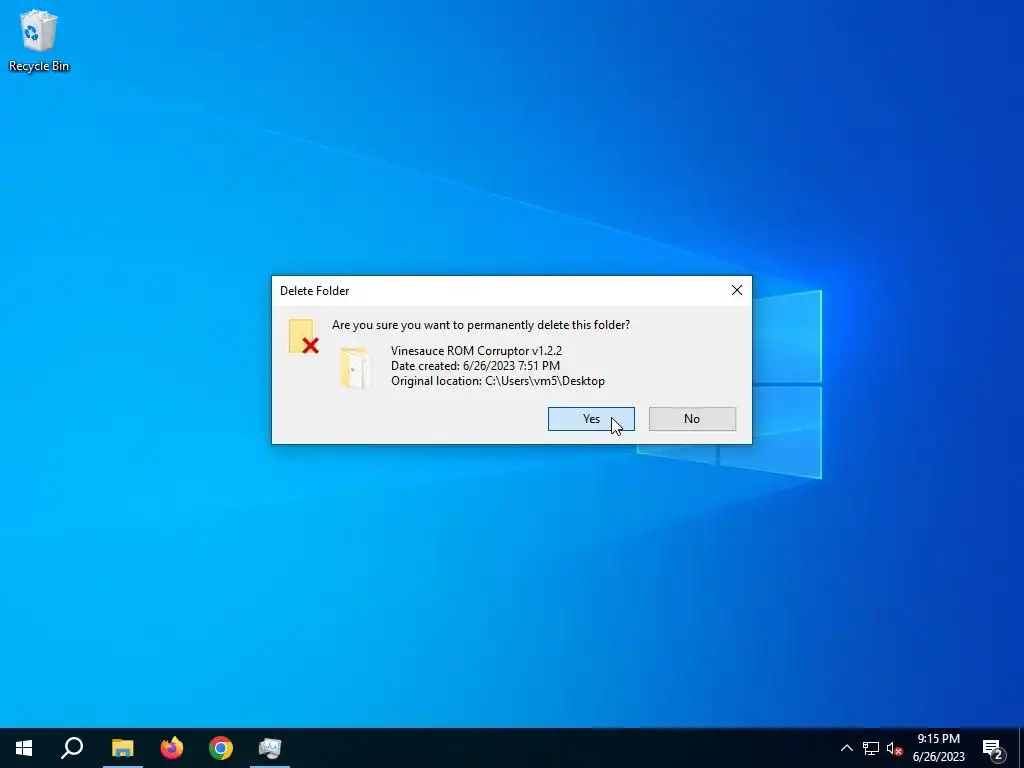
Task: Open the notification center icon
Action: (993, 748)
